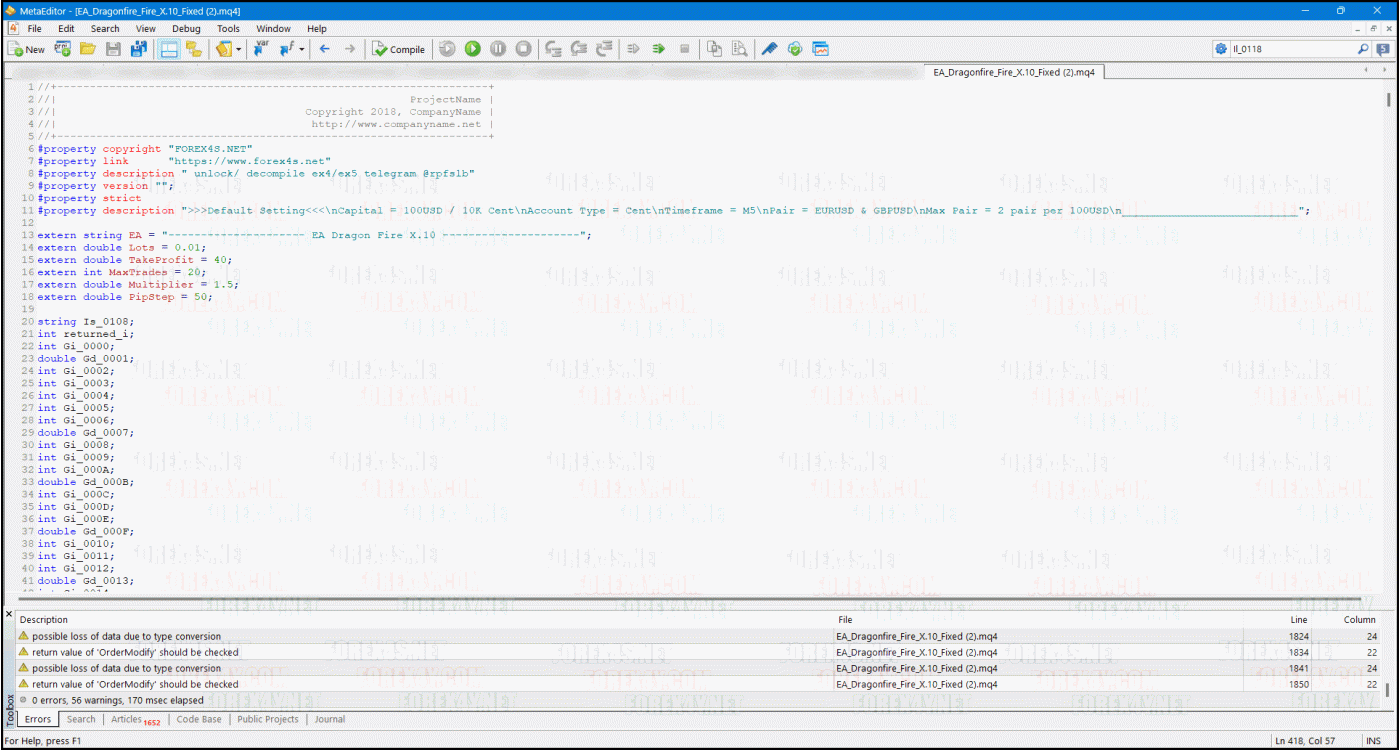The height and width of the screenshot is (750, 1400).
Task: Click the search magnifier icon
Action: pos(1363,49)
